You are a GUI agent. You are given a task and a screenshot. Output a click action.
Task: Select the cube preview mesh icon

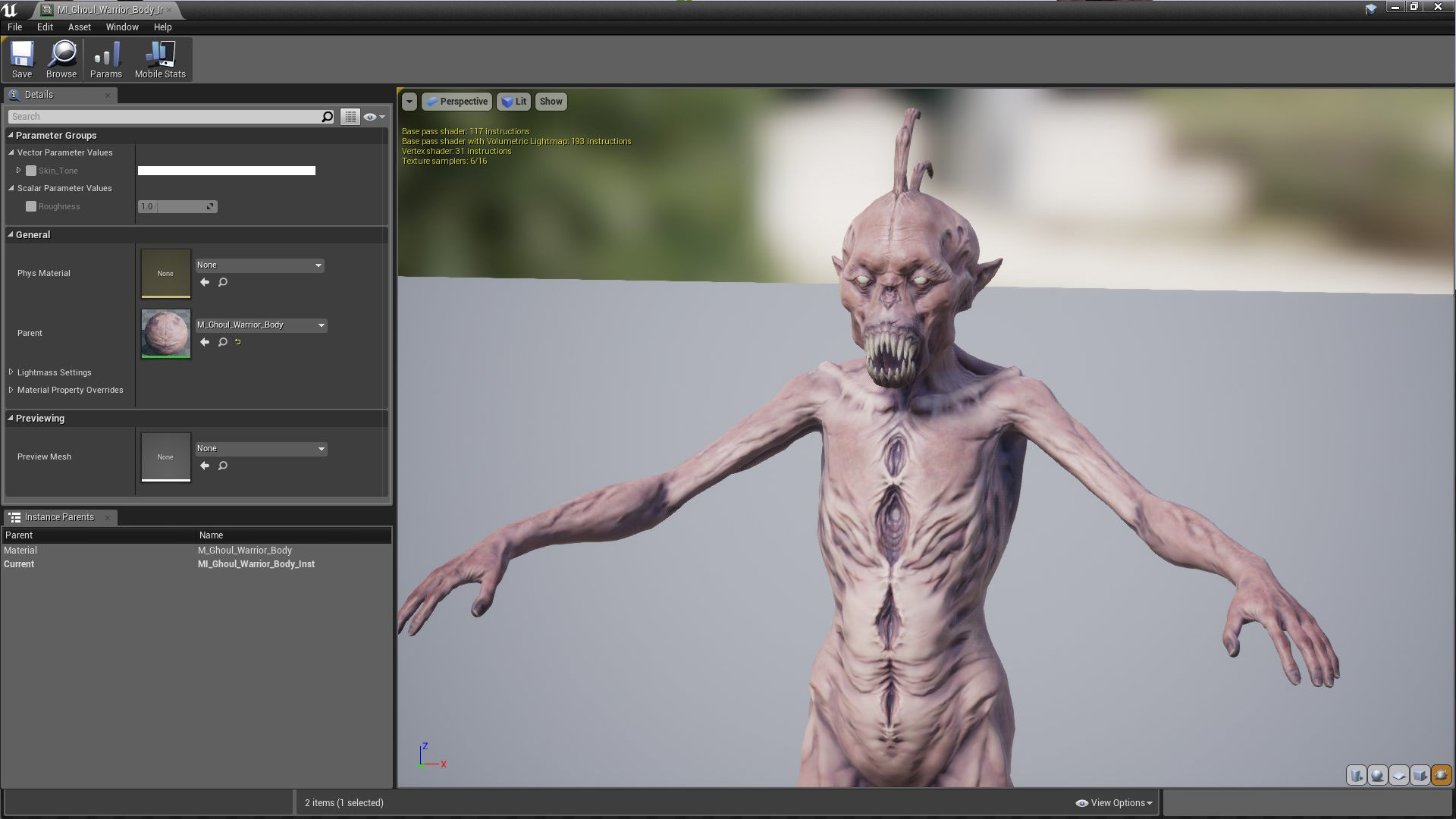click(x=1421, y=775)
